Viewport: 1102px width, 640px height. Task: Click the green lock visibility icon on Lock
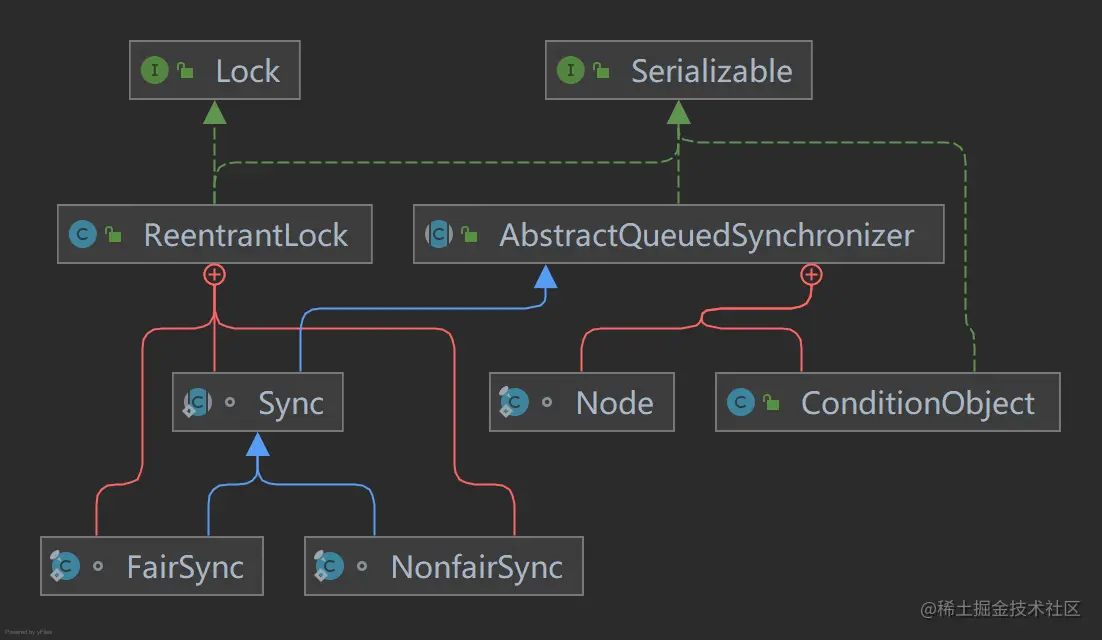tap(186, 71)
